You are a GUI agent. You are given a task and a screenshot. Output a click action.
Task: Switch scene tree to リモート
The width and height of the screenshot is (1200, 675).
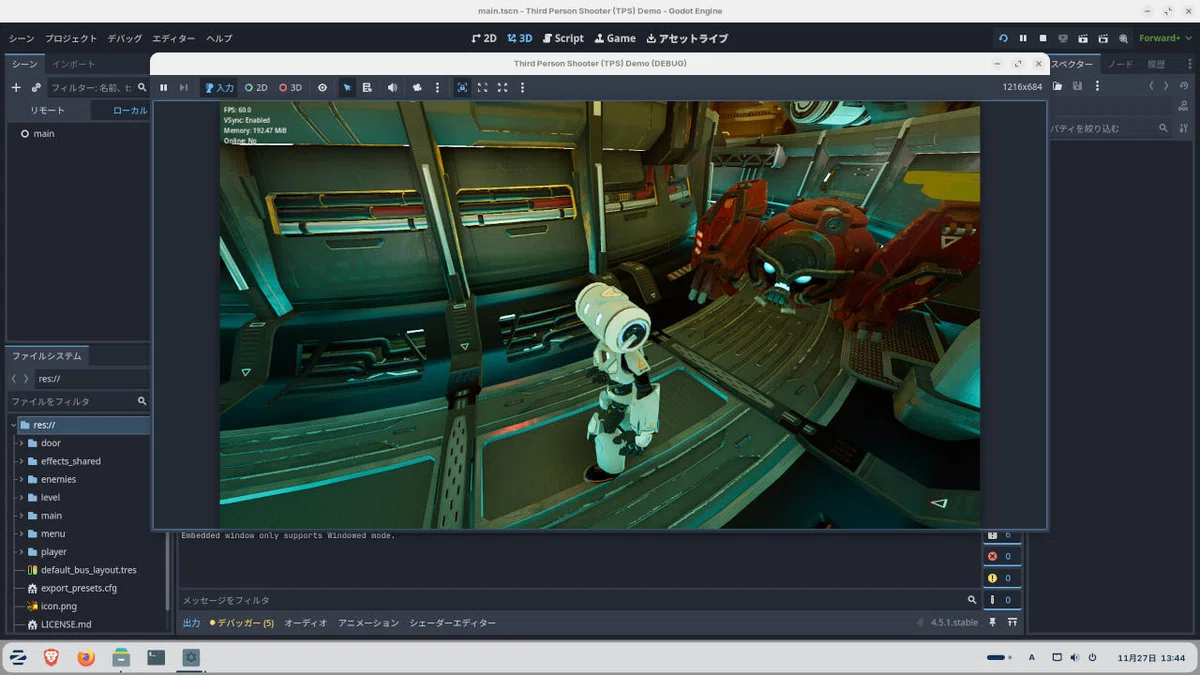pyautogui.click(x=47, y=110)
